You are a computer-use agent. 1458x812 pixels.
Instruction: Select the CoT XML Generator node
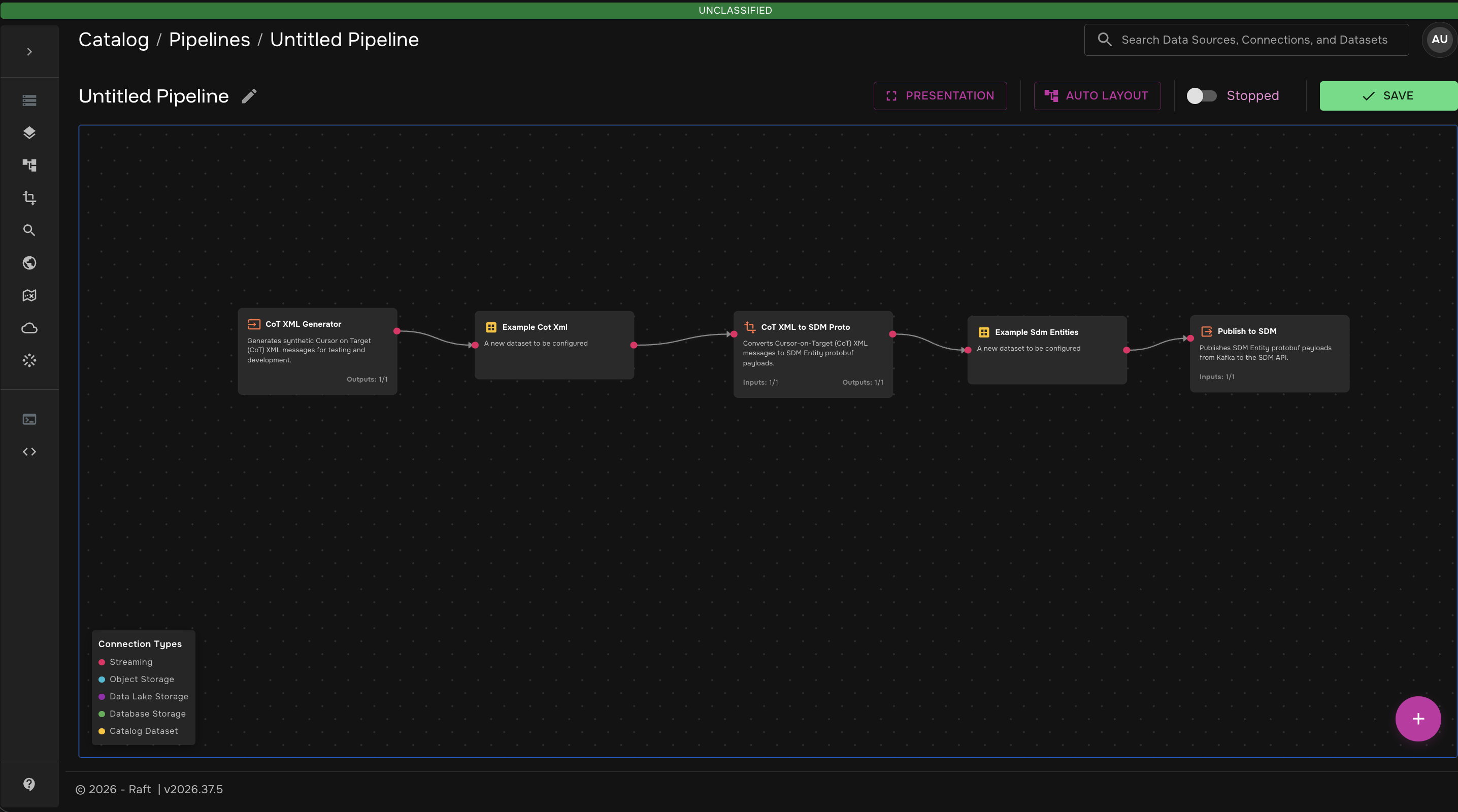(x=317, y=351)
